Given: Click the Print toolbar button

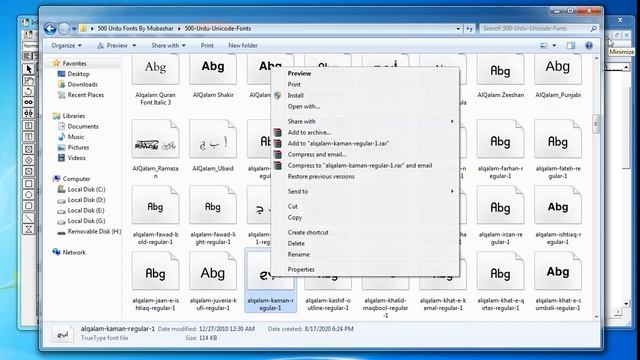Looking at the screenshot, I should coord(207,45).
